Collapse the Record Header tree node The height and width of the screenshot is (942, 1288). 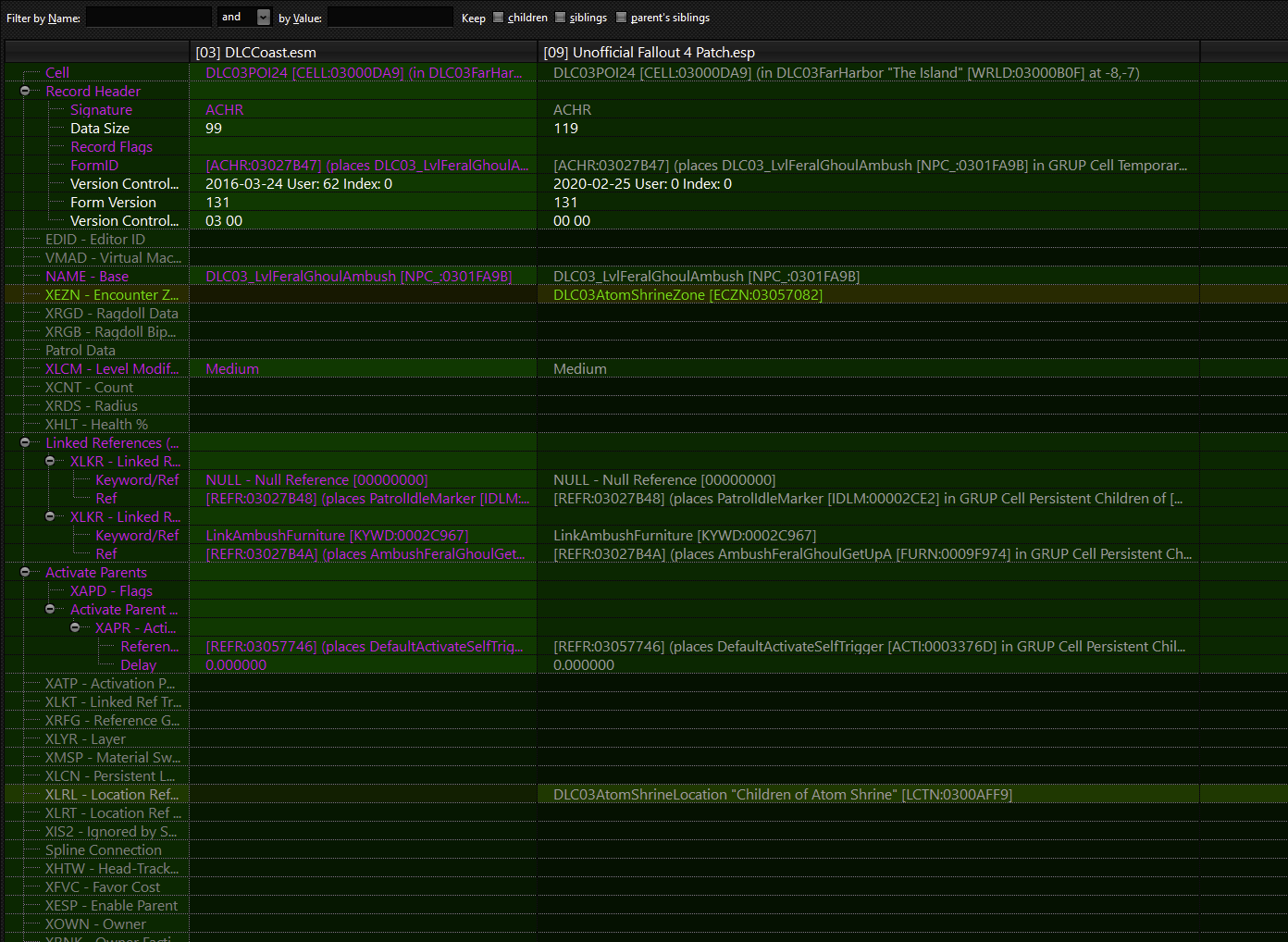pos(25,91)
